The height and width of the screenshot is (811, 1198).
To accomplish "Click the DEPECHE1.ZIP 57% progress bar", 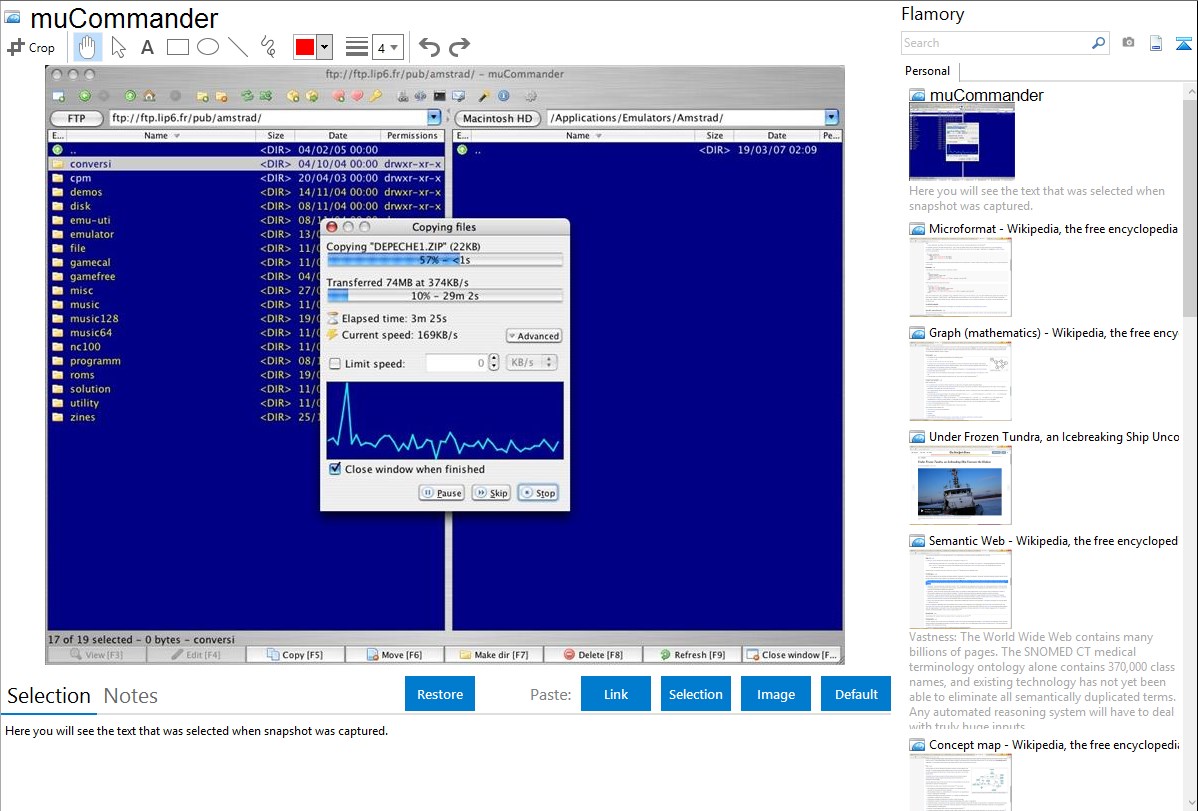I will pos(445,260).
